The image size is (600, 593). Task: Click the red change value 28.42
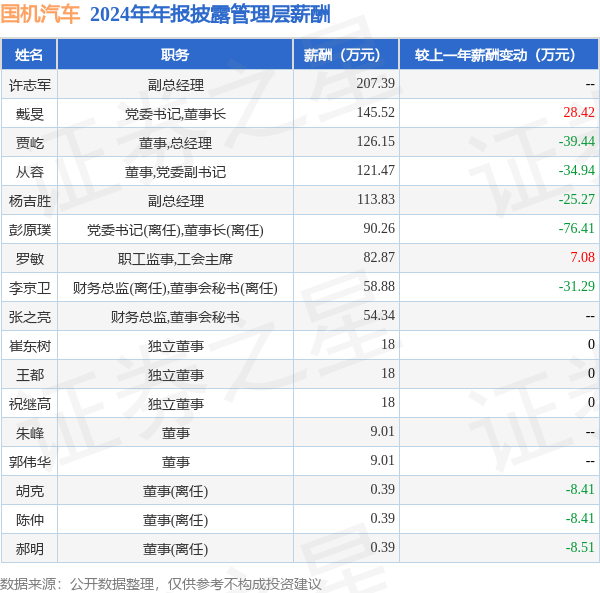point(579,112)
